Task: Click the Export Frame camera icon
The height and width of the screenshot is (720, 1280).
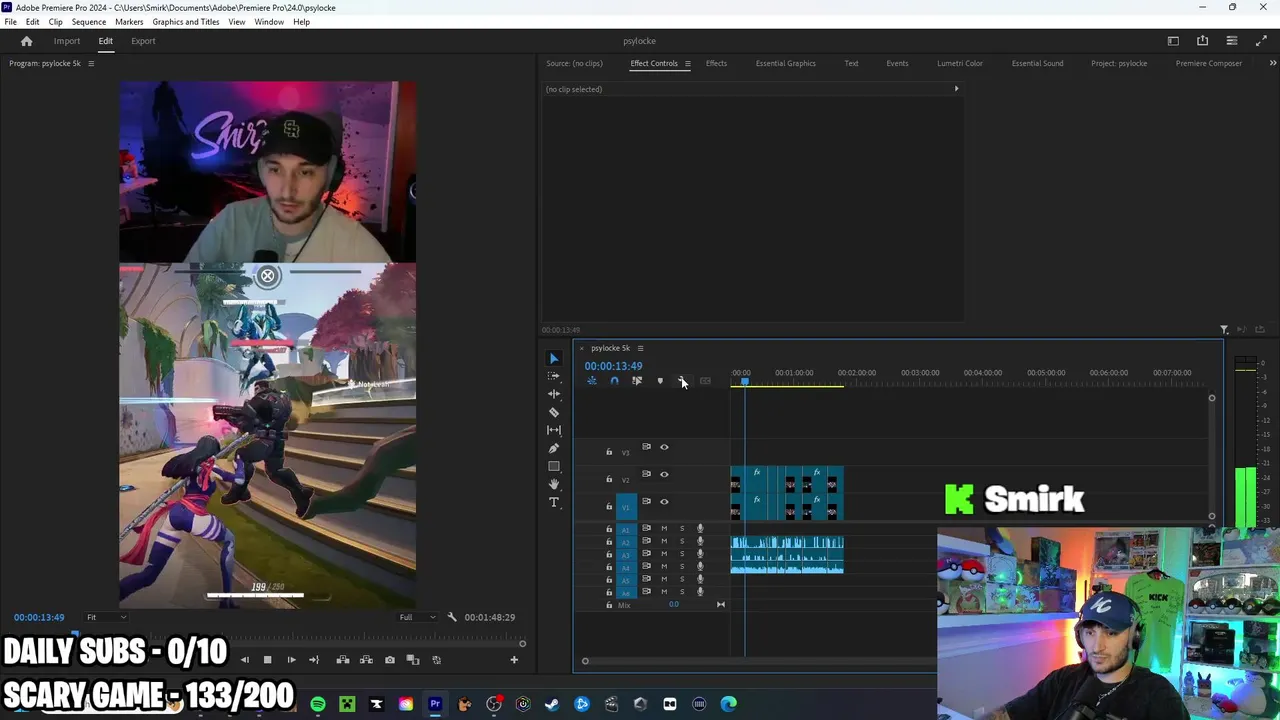Action: click(389, 660)
